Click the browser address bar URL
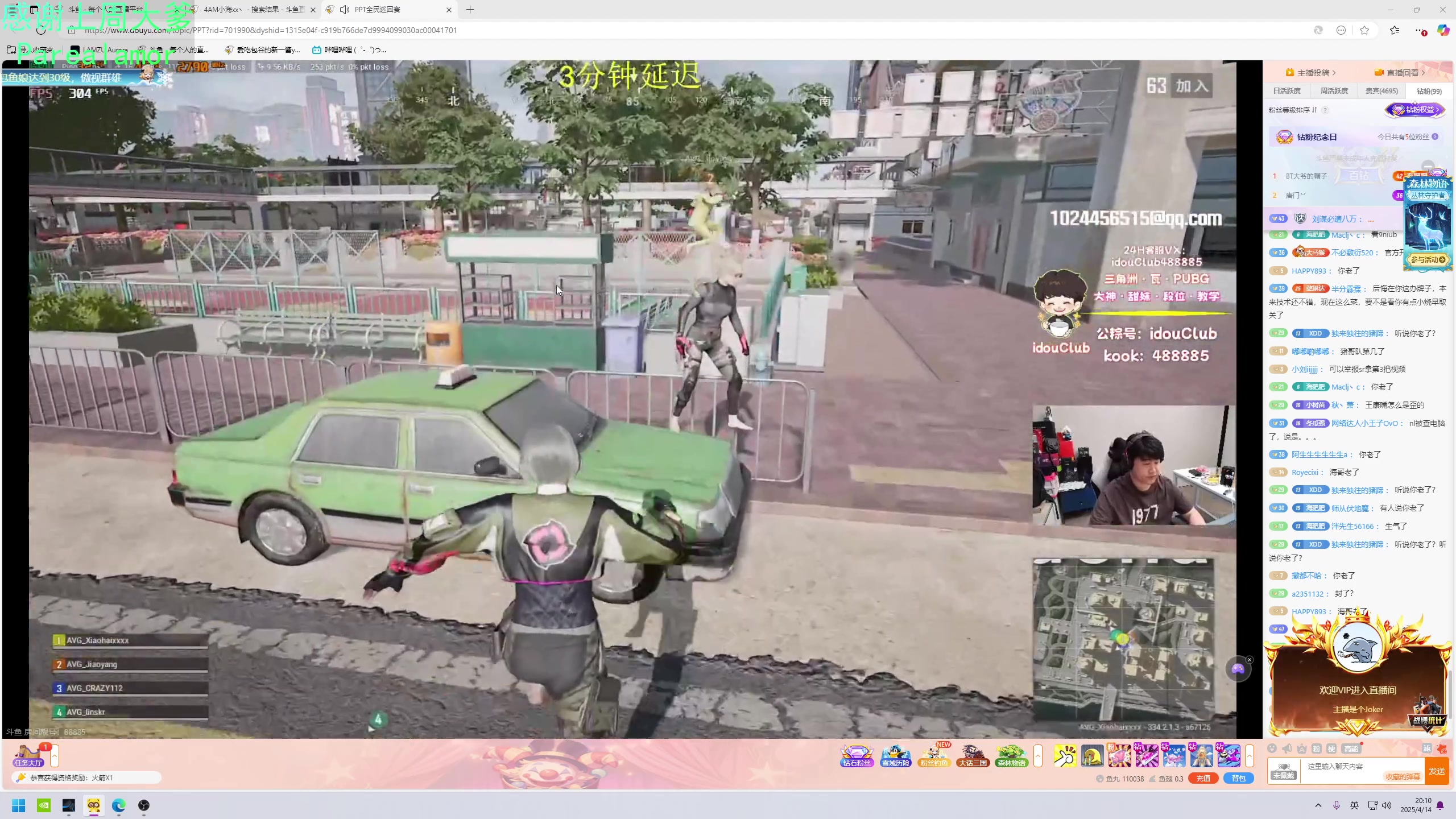This screenshot has width=1456, height=819. pyautogui.click(x=271, y=30)
